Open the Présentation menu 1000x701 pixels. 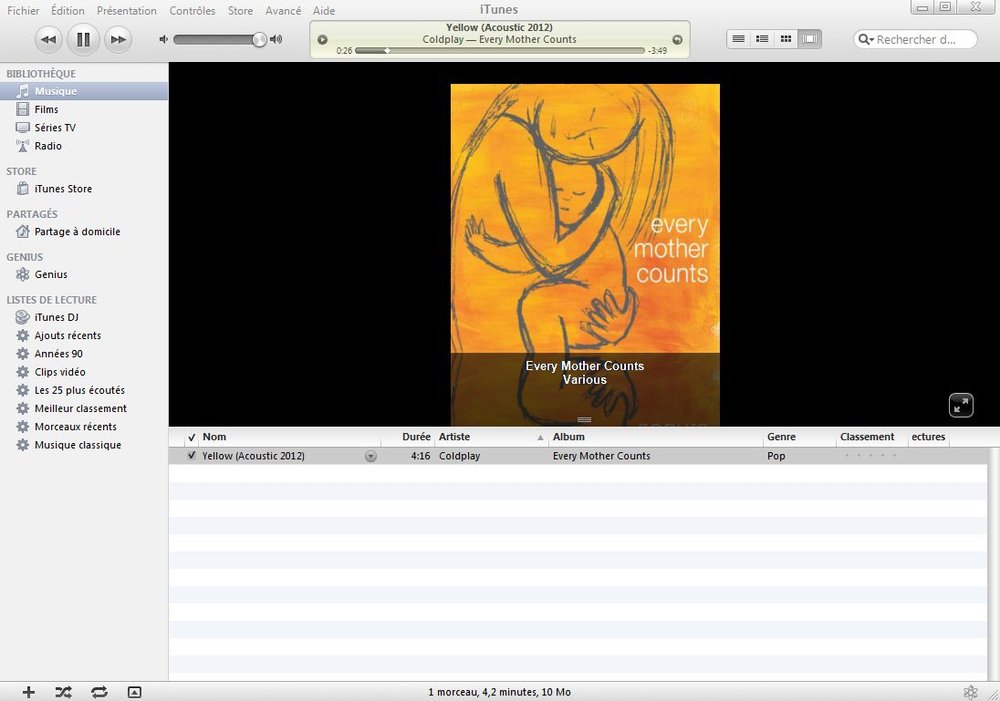126,10
